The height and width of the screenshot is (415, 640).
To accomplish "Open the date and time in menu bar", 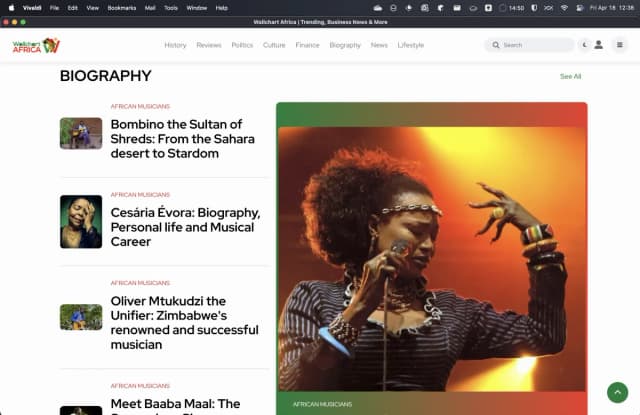I will coord(609,7).
